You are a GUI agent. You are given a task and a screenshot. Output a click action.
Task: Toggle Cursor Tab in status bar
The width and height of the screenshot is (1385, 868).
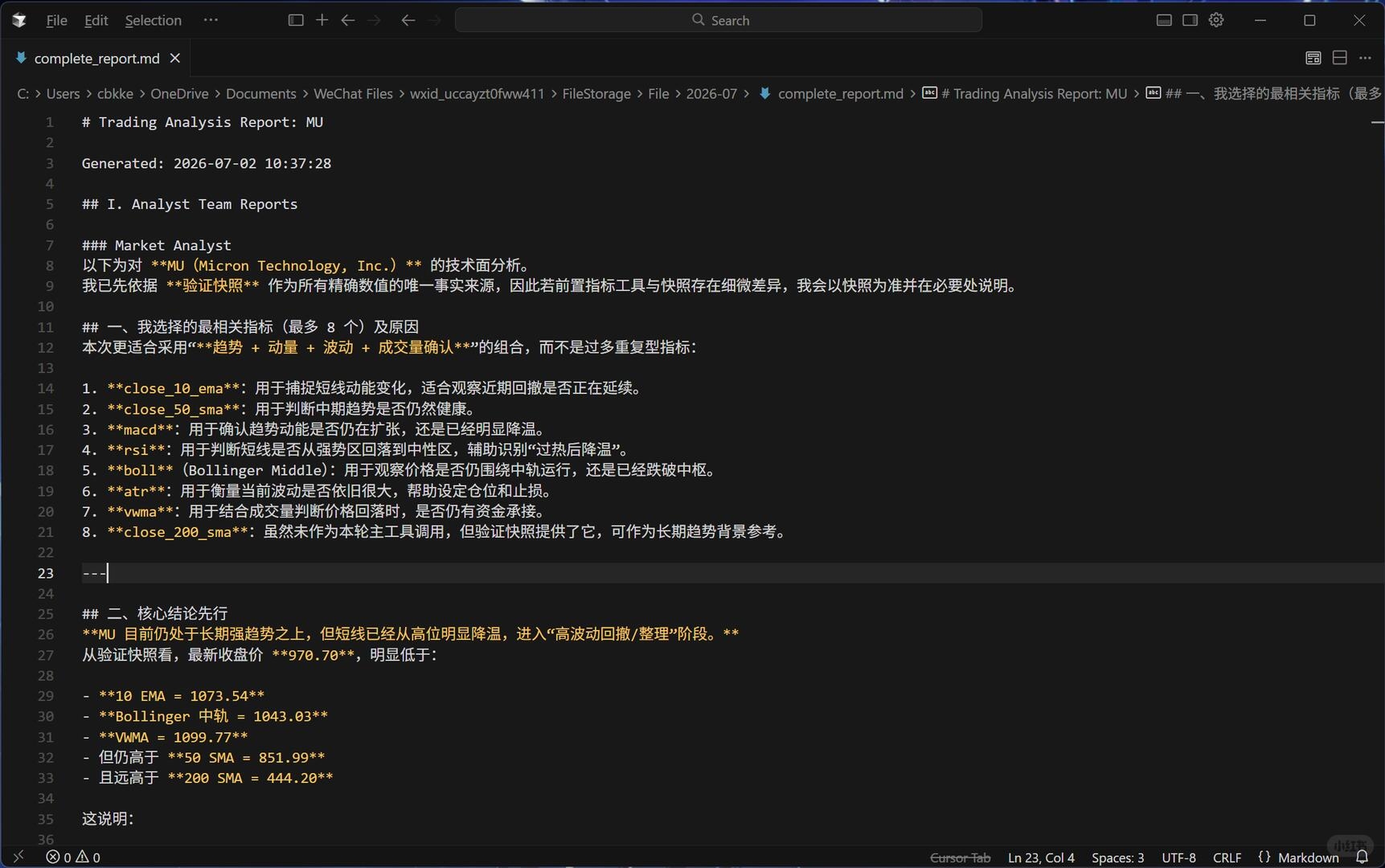click(960, 858)
